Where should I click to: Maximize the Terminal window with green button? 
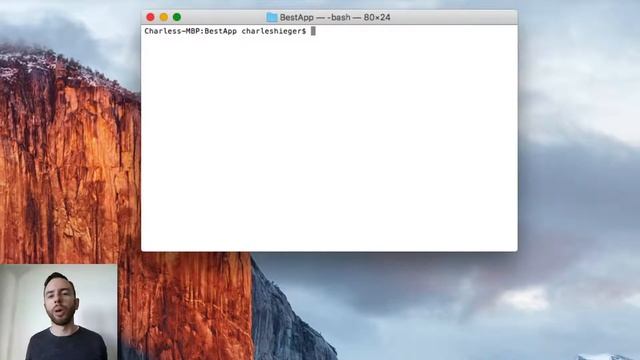pyautogui.click(x=177, y=17)
